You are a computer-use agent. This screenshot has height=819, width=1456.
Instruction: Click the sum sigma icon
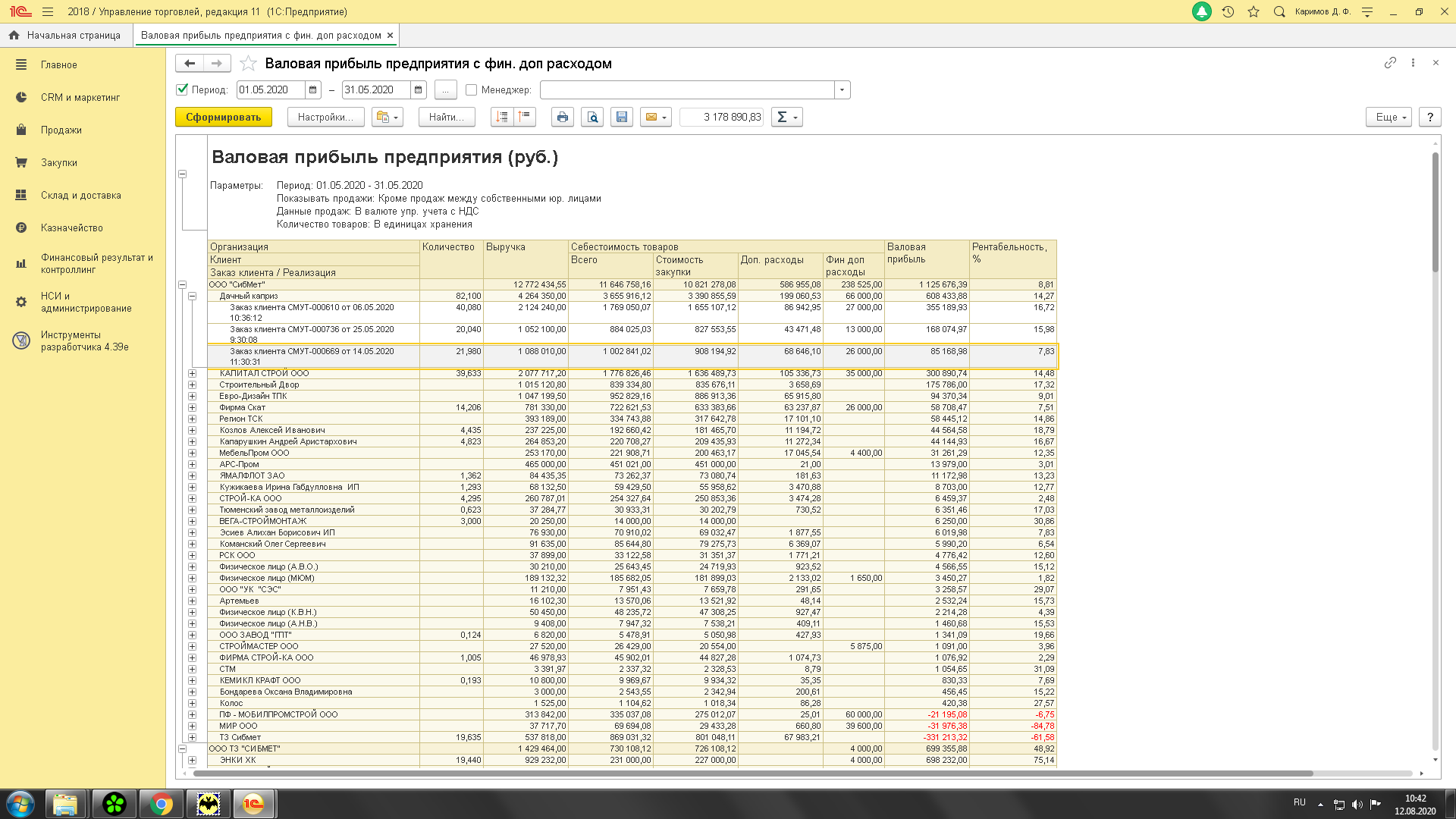point(786,117)
